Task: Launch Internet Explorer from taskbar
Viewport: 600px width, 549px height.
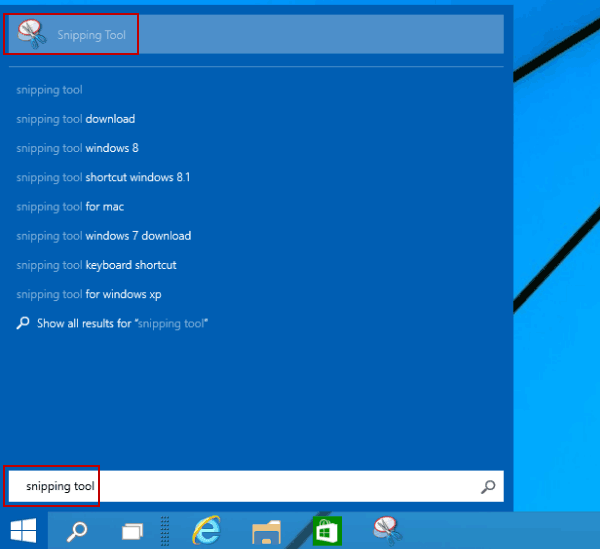Action: point(207,530)
